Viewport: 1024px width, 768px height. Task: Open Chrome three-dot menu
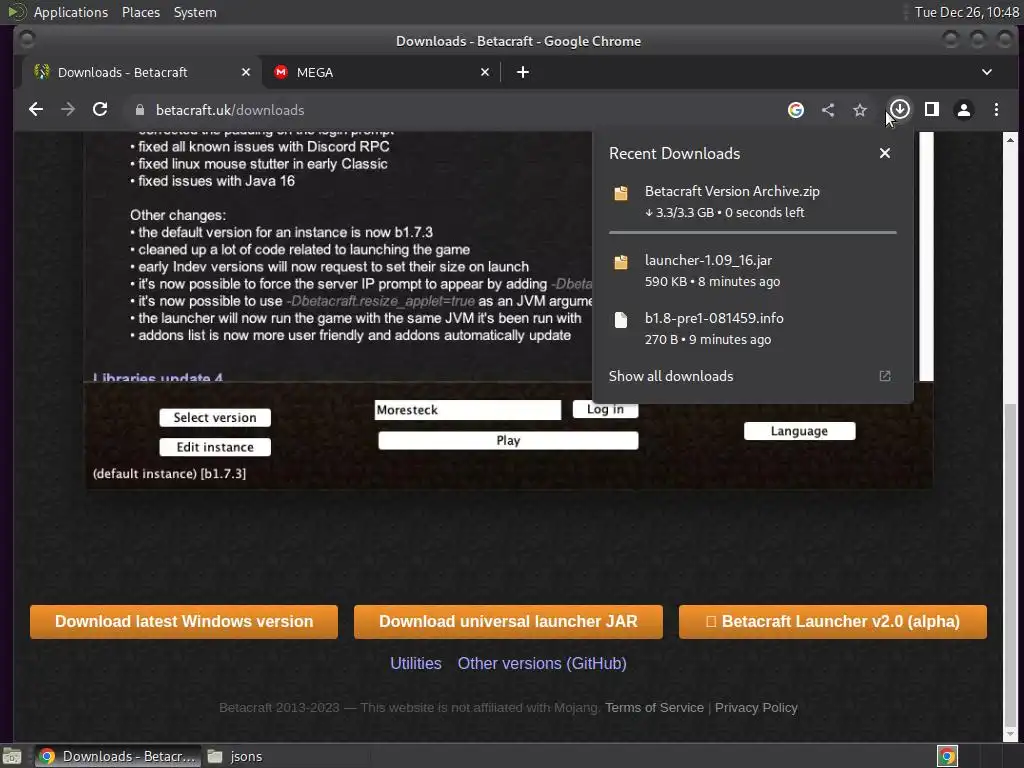point(997,110)
